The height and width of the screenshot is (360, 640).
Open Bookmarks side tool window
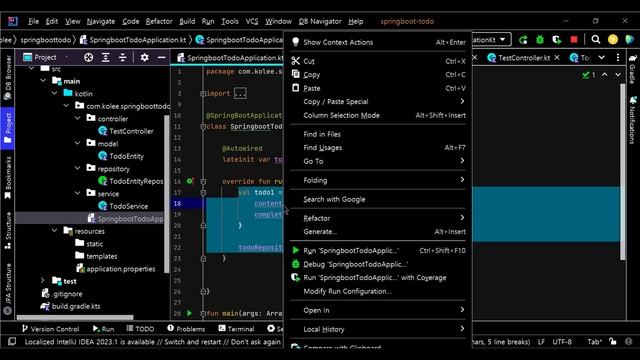(7, 178)
